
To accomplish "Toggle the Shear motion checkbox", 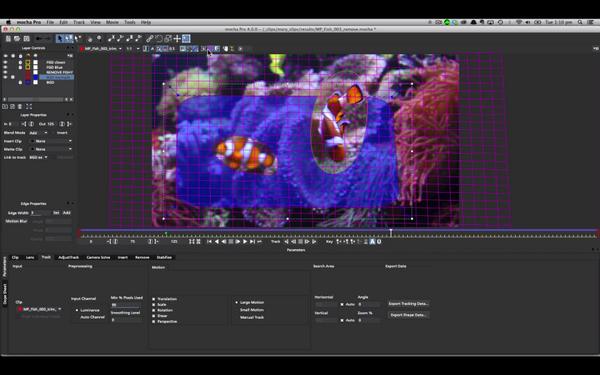I will pyautogui.click(x=154, y=316).
